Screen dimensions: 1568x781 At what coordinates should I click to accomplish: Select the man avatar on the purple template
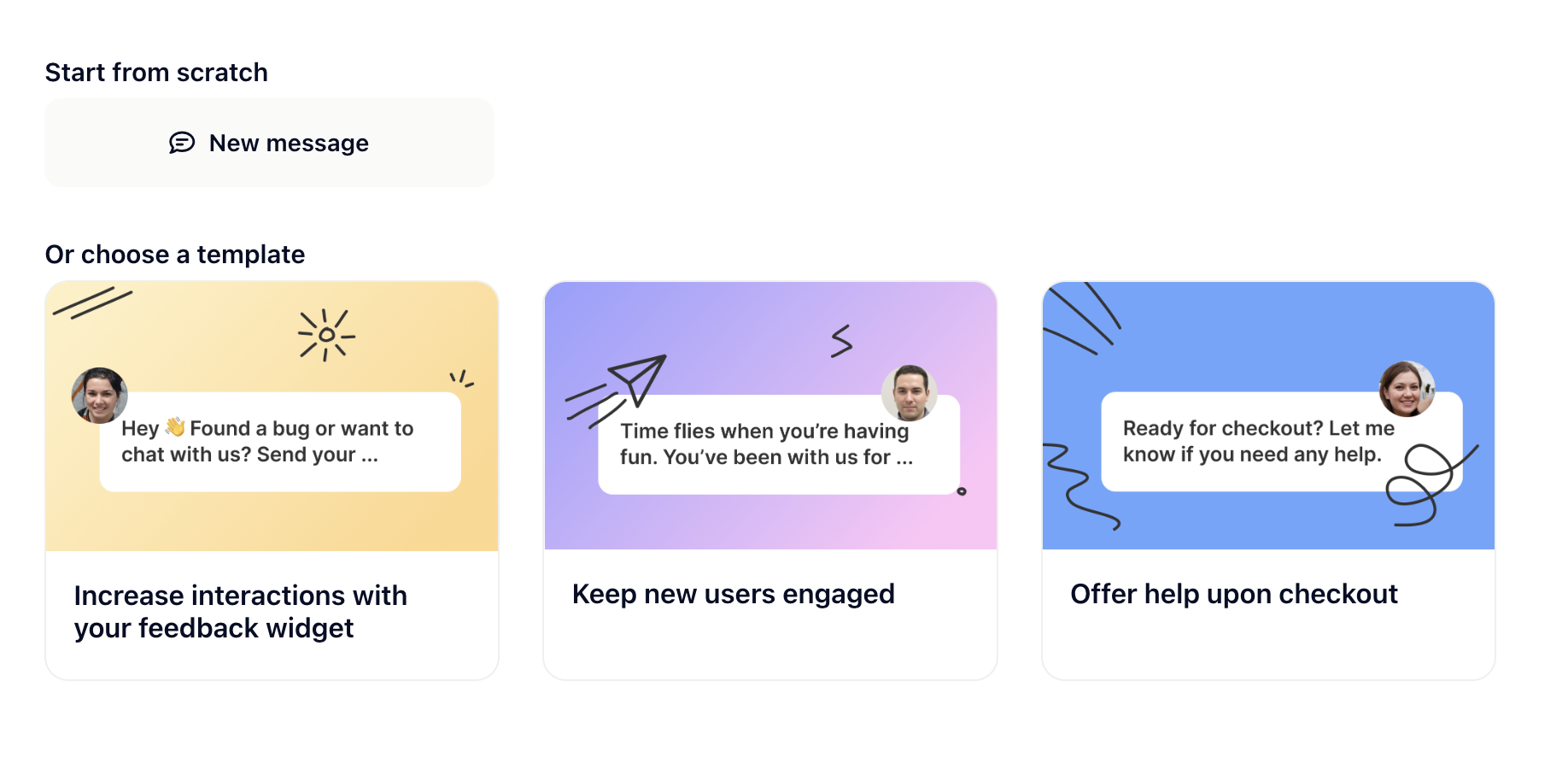[910, 393]
